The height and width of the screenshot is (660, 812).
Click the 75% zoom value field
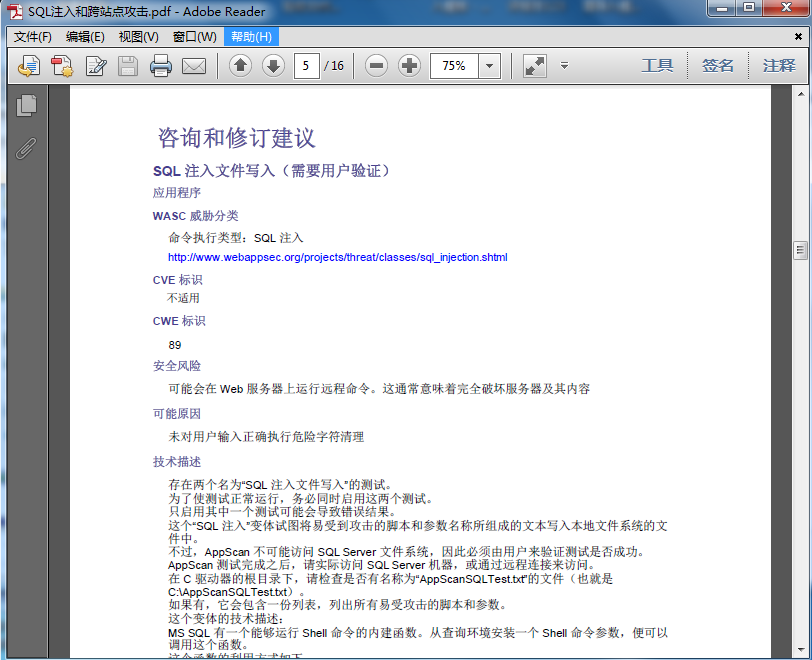pos(454,66)
